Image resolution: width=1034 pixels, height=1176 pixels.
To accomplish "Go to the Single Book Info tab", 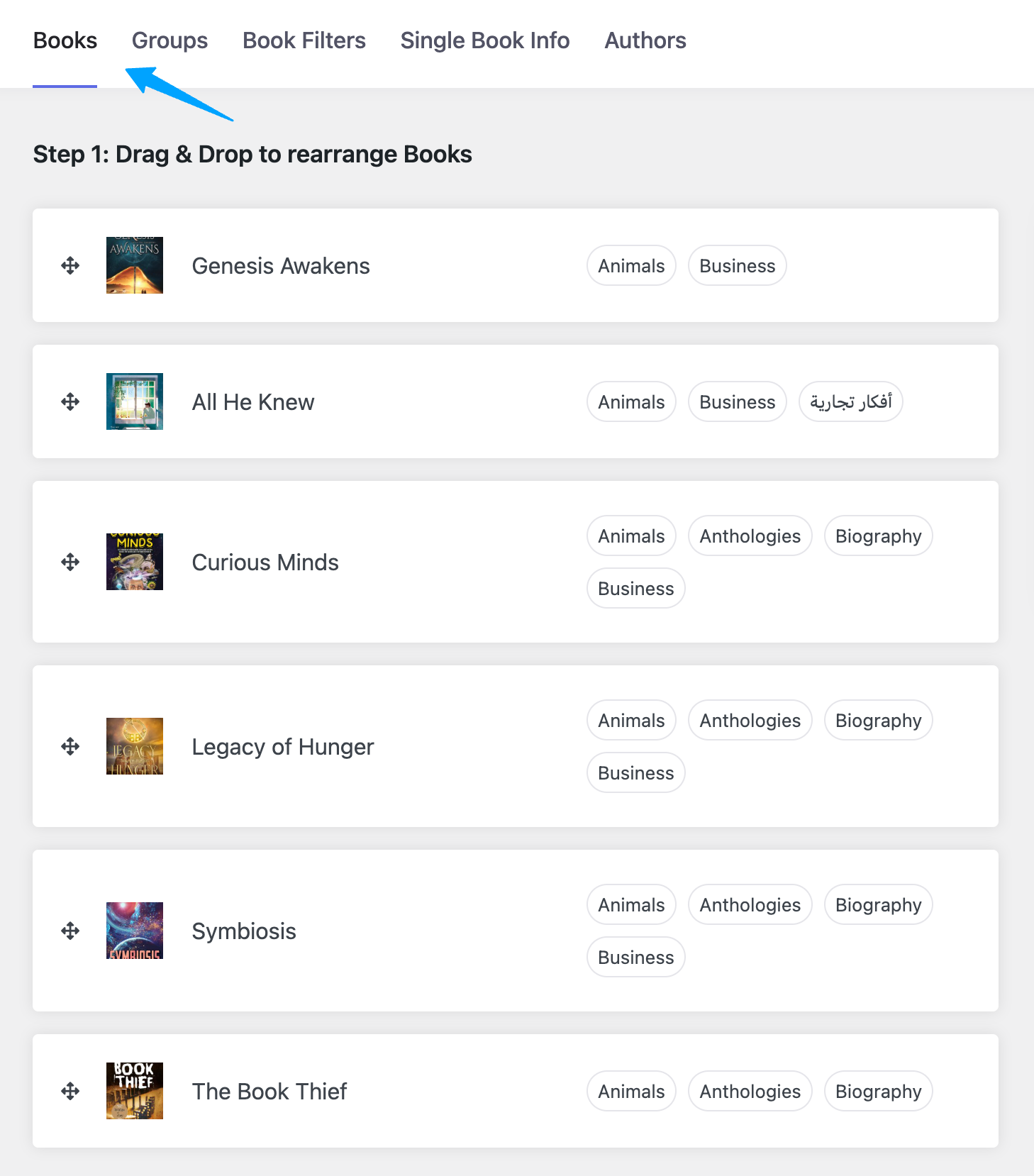I will (x=485, y=40).
